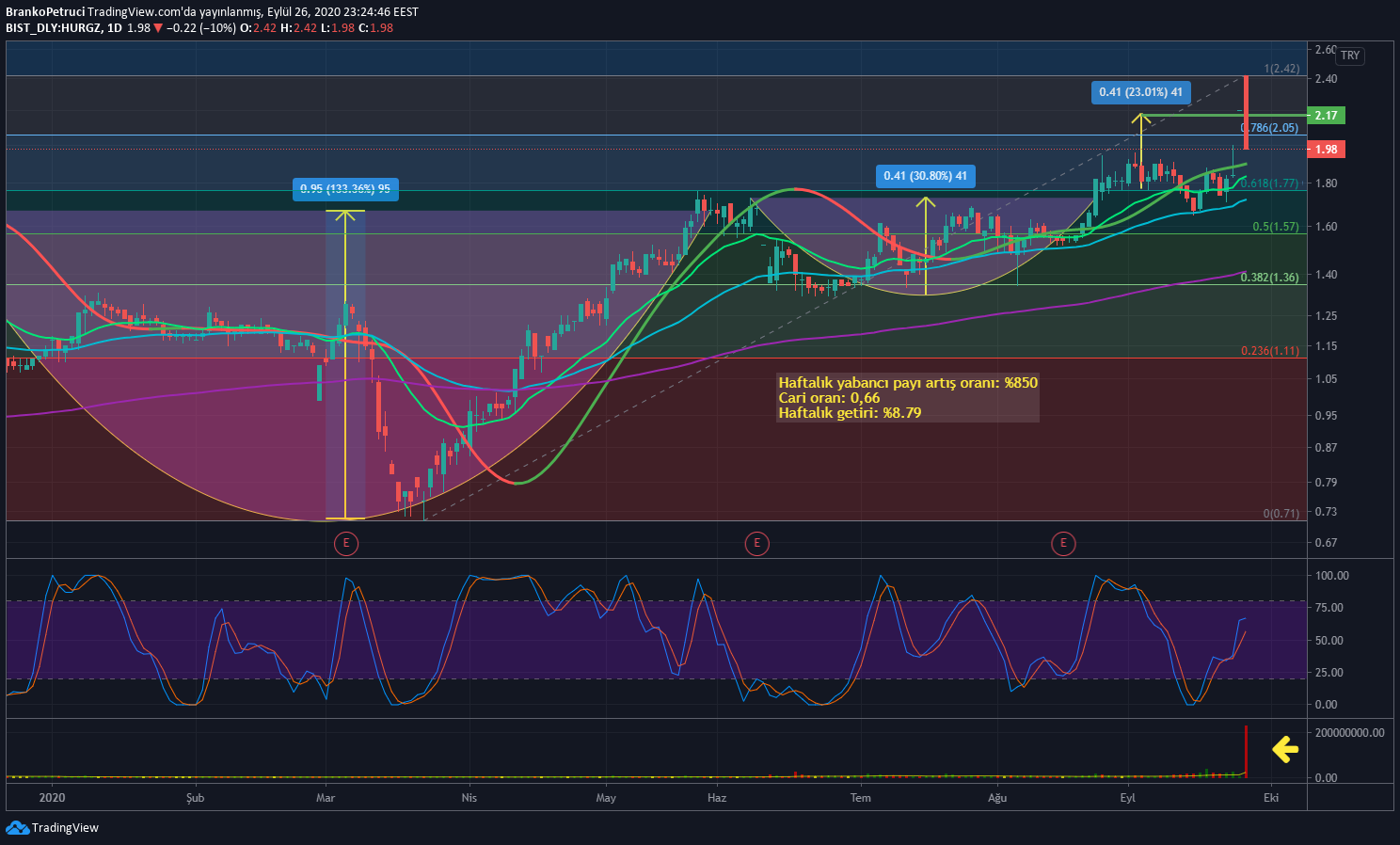Click the TRY currency label on price axis

pos(1350,56)
